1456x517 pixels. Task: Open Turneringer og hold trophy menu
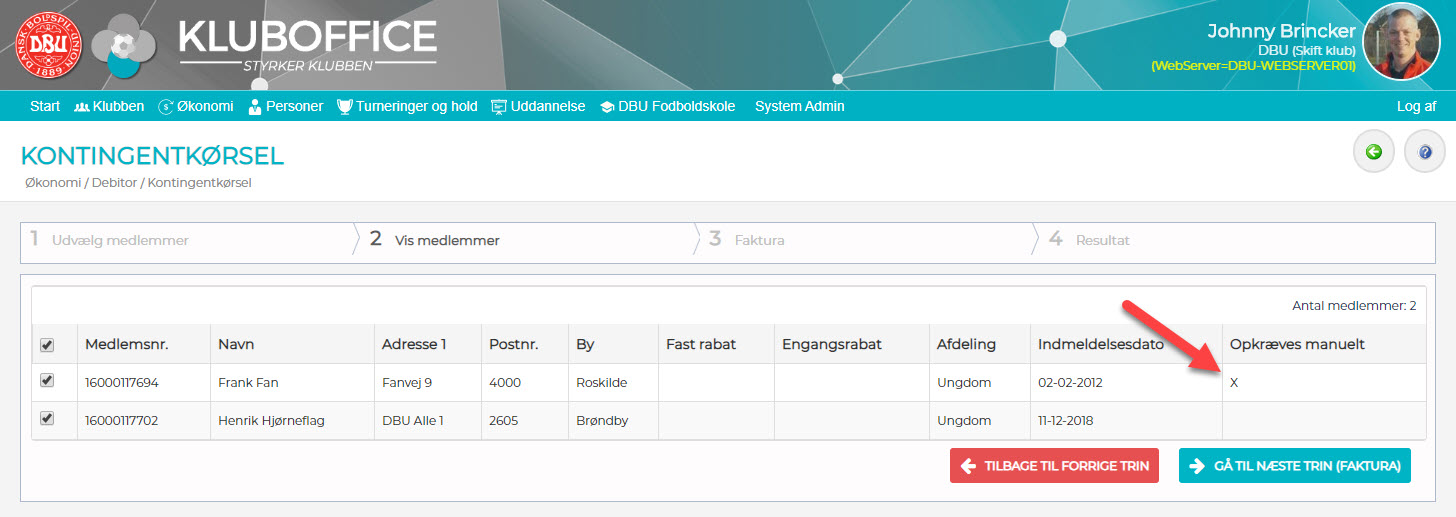(x=407, y=106)
